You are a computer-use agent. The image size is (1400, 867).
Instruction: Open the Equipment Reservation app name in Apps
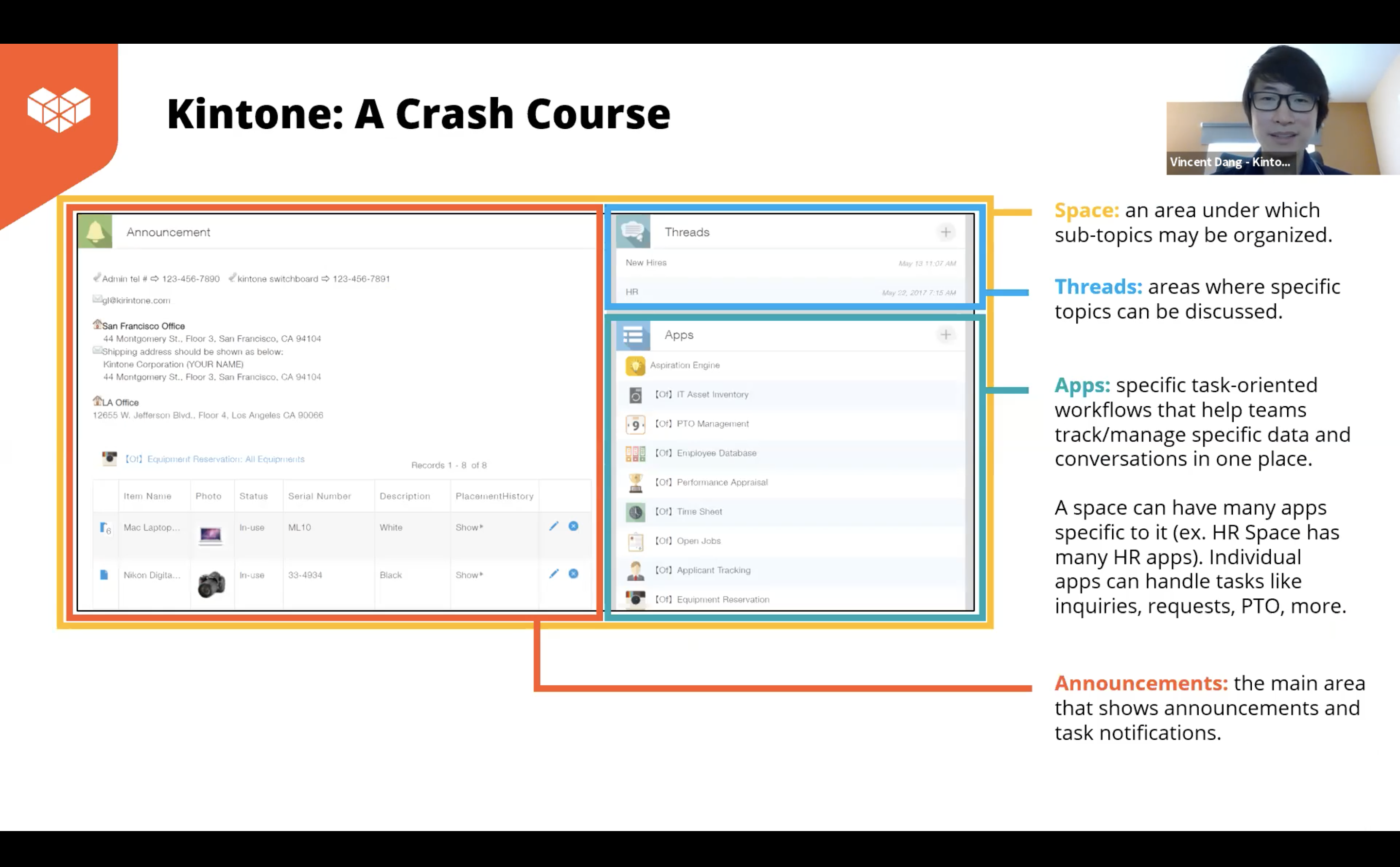click(x=712, y=599)
